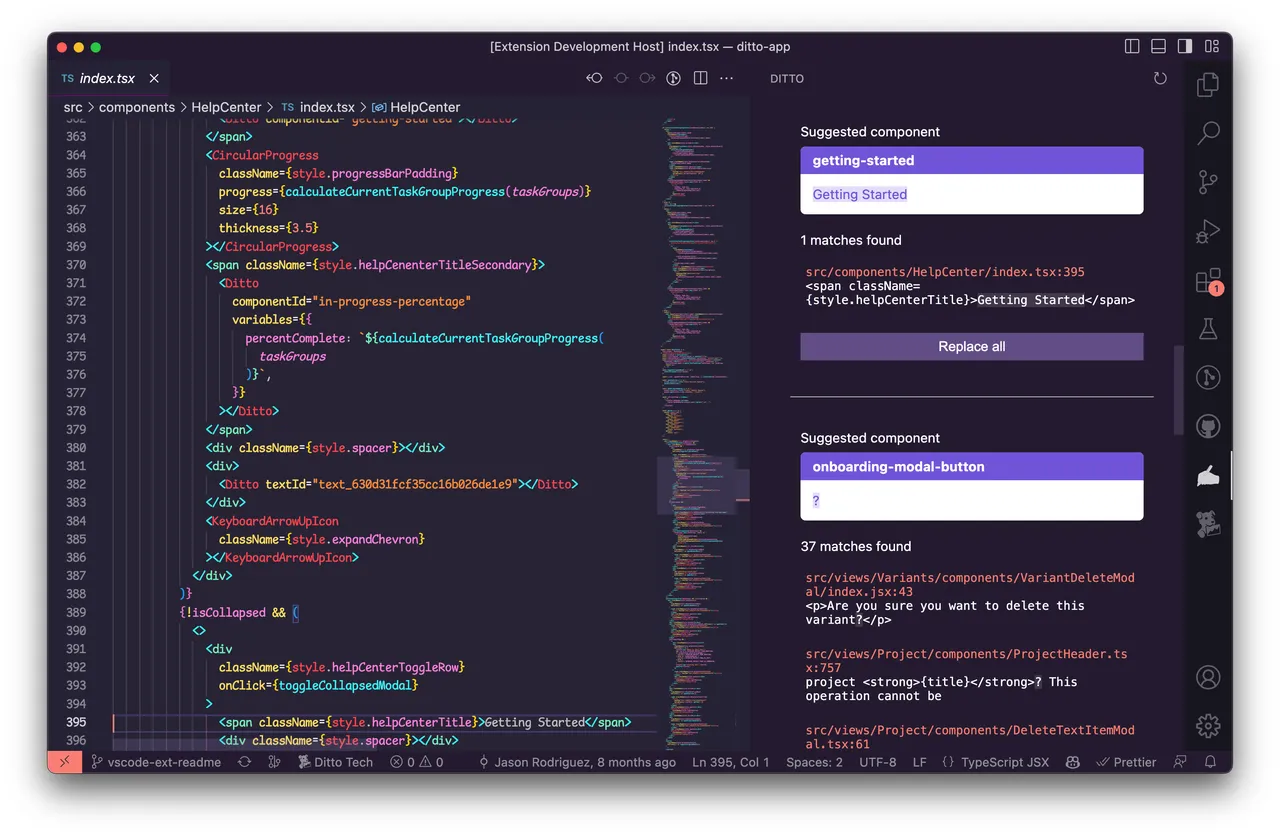The height and width of the screenshot is (836, 1280).
Task: Open the Run and Debug view
Action: pyautogui.click(x=1208, y=231)
